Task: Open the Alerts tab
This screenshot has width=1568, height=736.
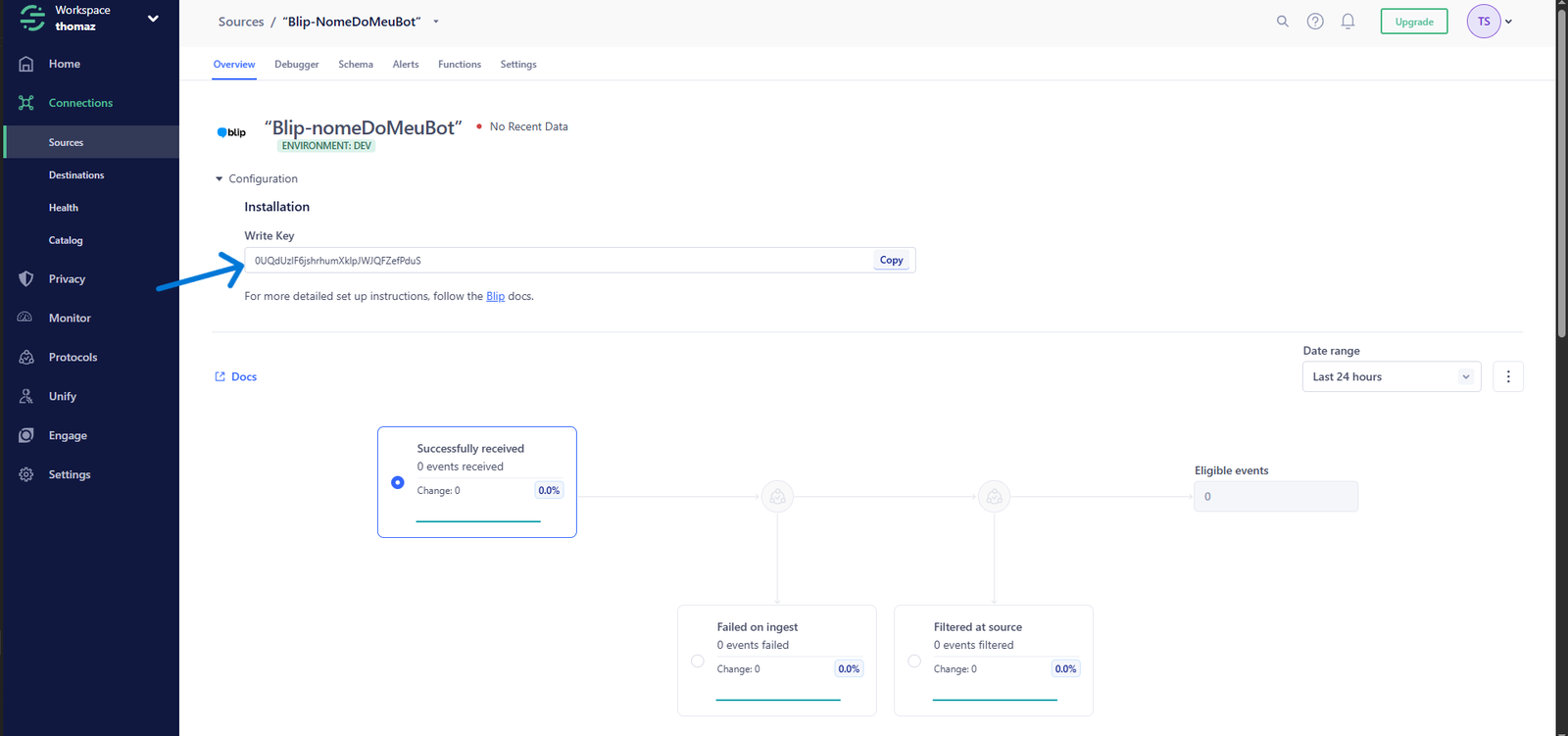Action: coord(406,65)
